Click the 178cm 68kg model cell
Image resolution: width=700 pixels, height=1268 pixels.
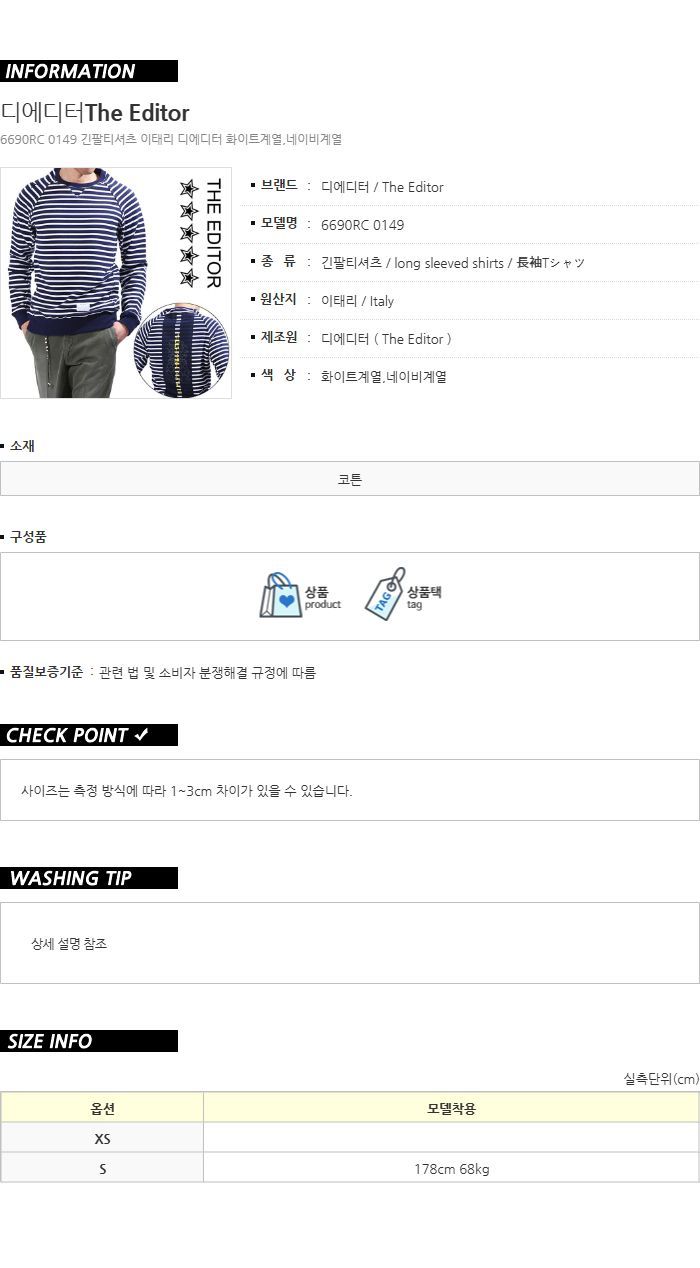click(x=451, y=1168)
